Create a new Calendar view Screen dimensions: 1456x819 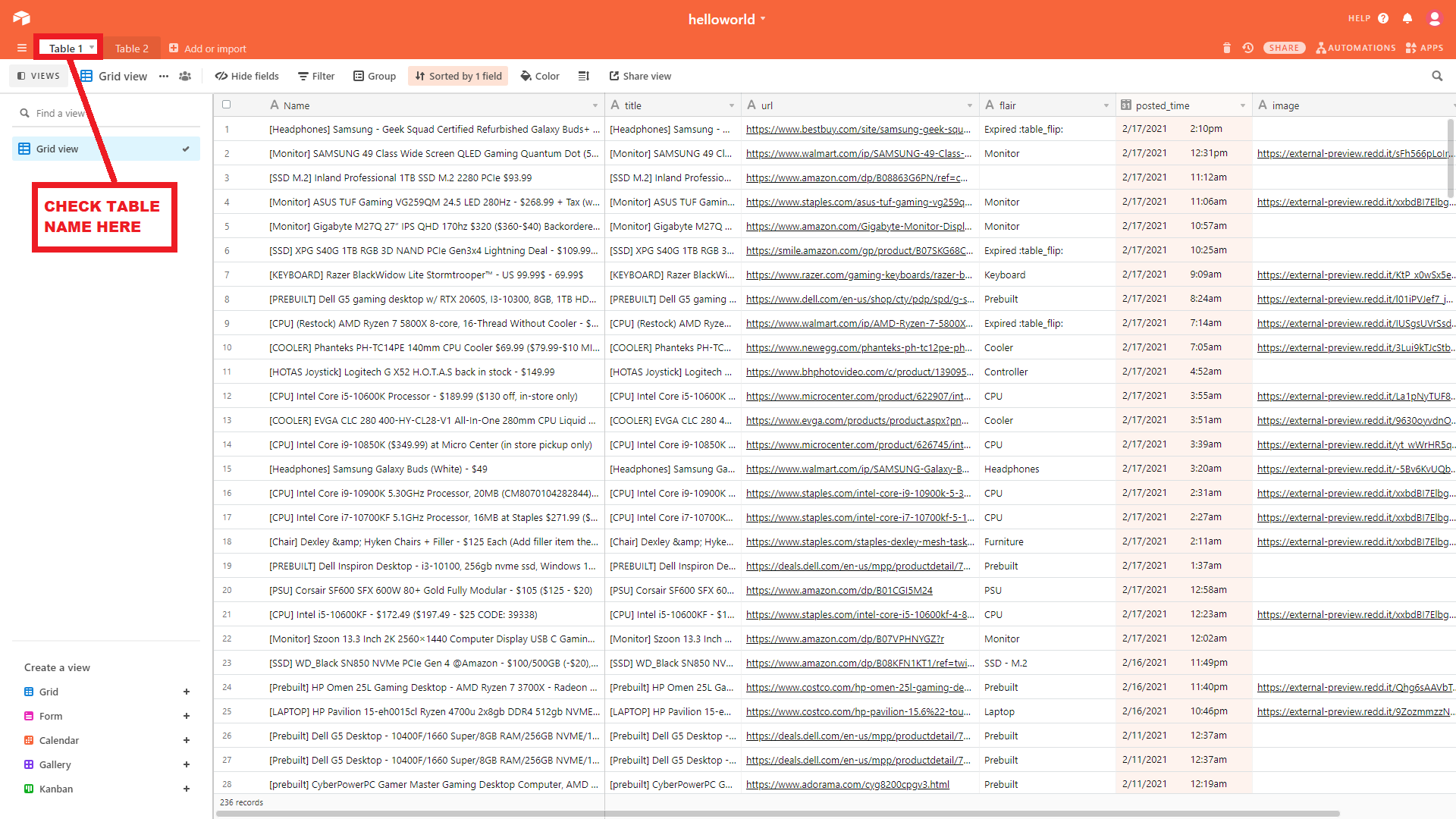click(x=106, y=740)
